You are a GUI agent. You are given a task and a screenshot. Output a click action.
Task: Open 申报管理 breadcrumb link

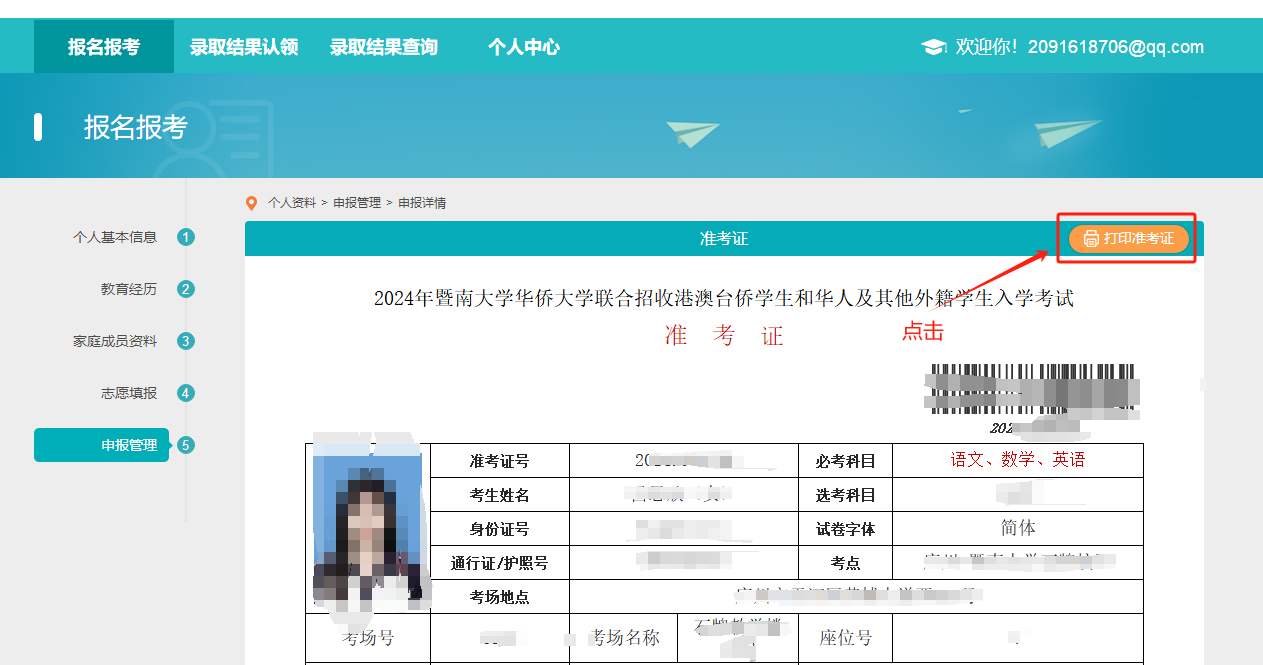coord(357,203)
